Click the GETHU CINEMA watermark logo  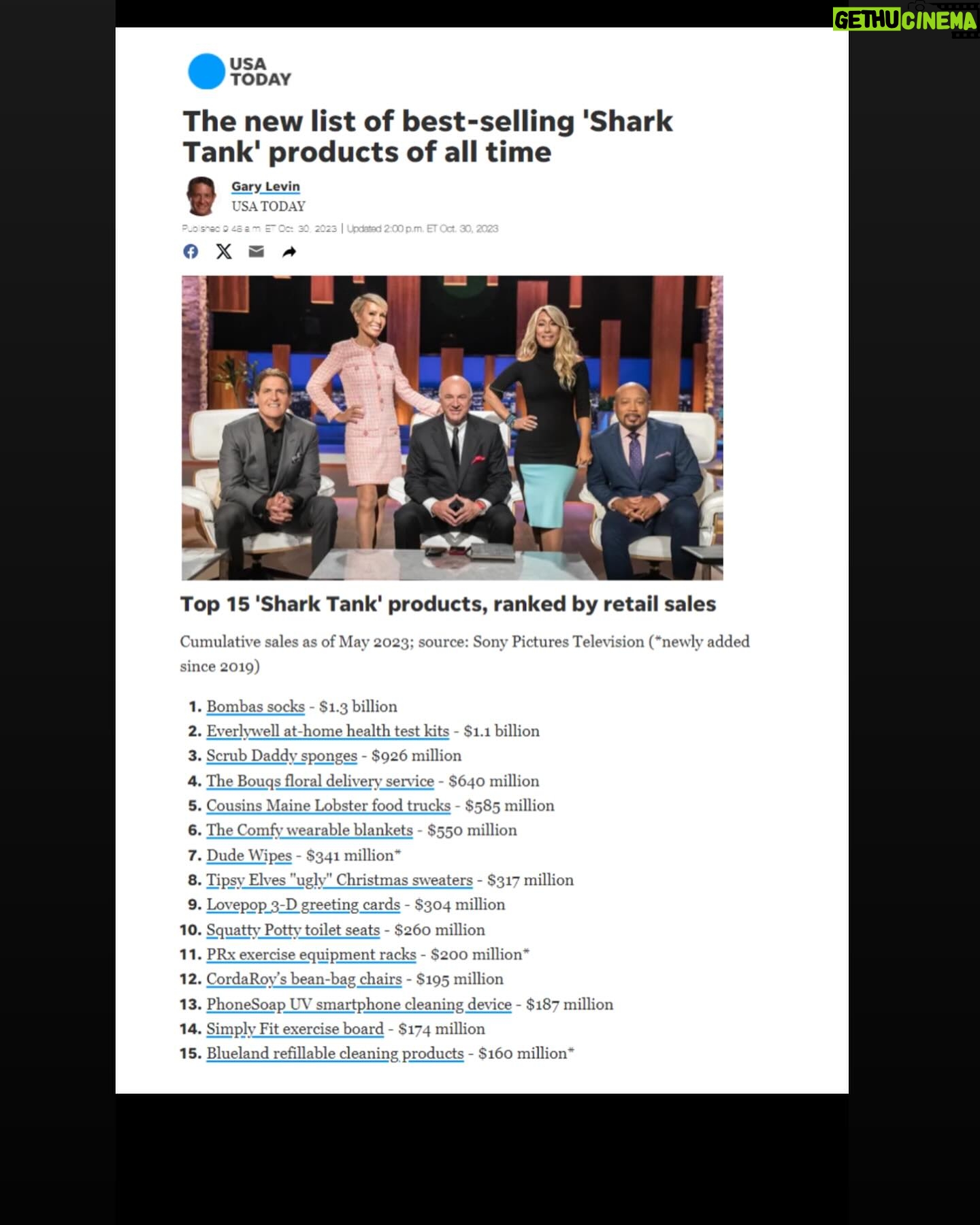coord(905,21)
